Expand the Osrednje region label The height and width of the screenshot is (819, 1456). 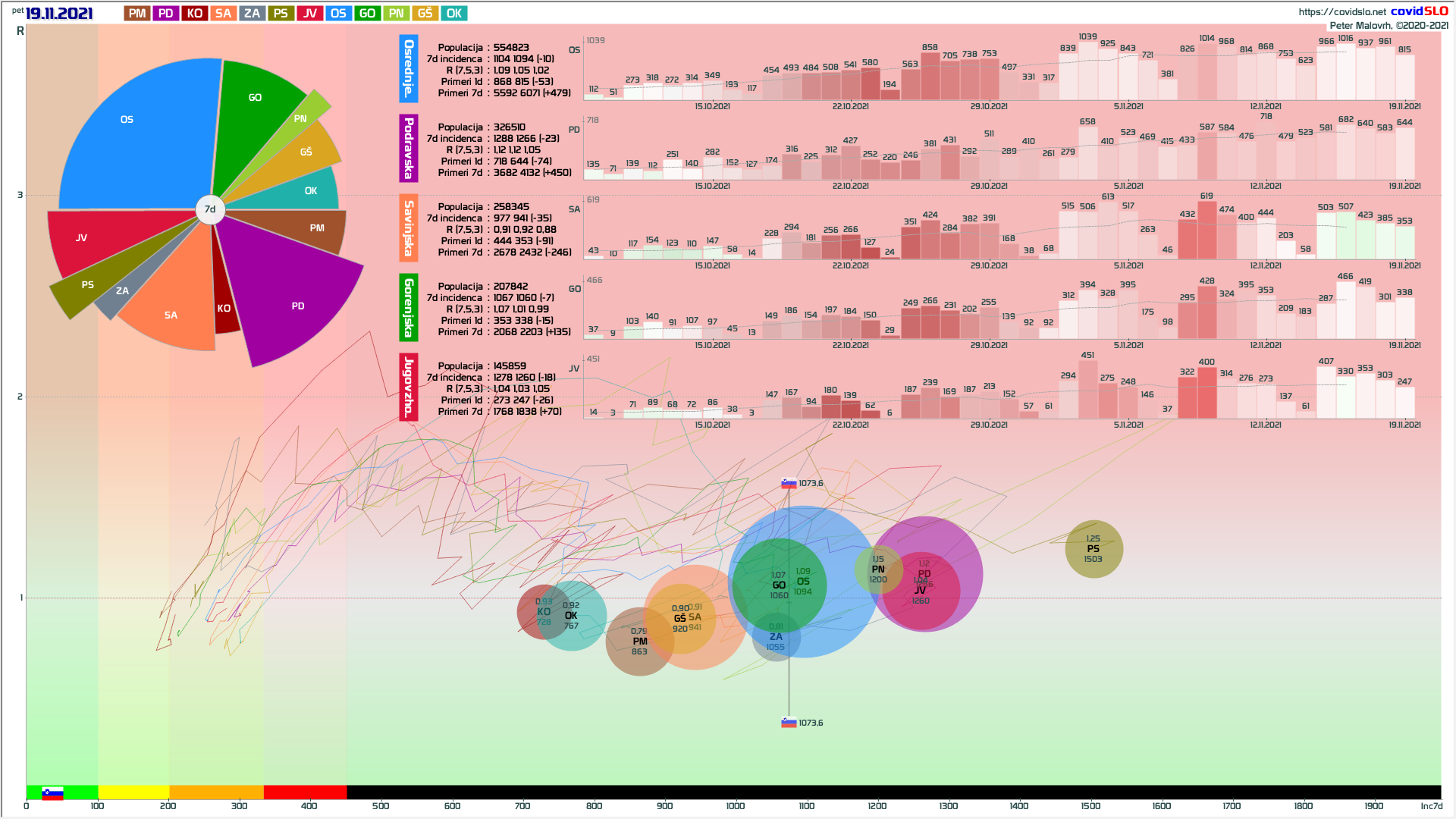[409, 68]
